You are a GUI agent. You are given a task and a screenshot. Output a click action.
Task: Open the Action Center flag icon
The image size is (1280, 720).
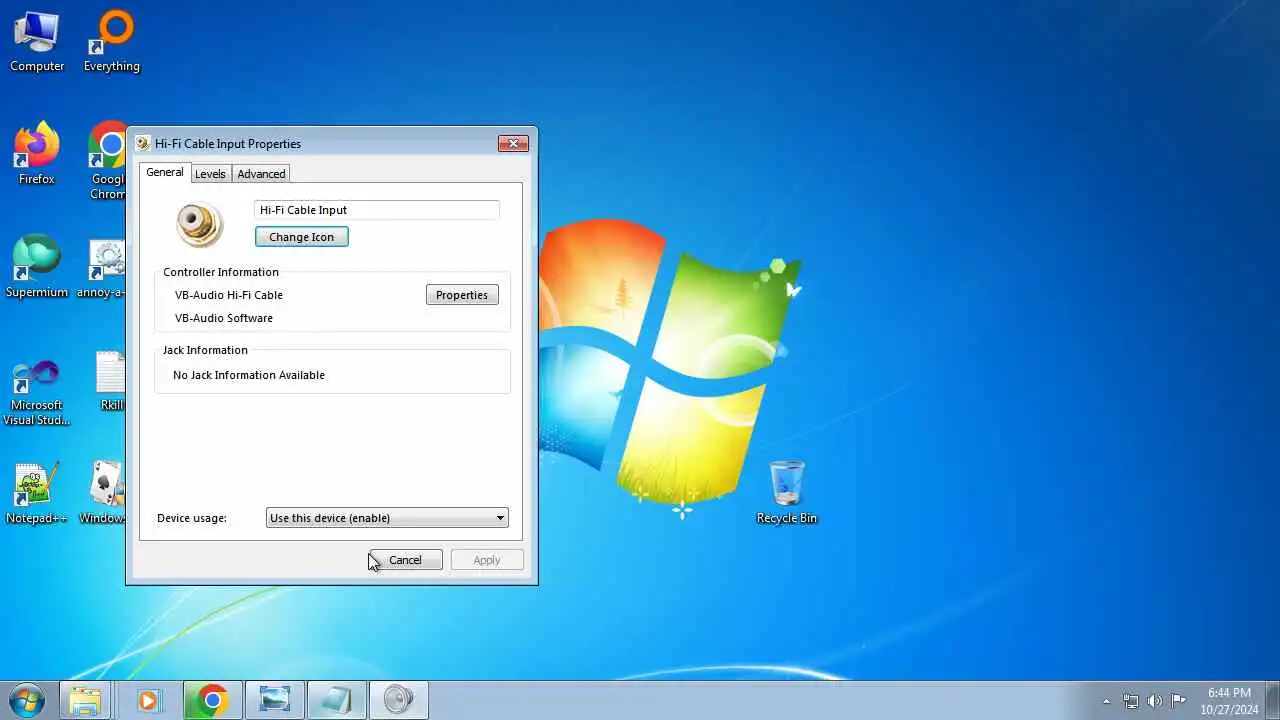(x=1179, y=701)
